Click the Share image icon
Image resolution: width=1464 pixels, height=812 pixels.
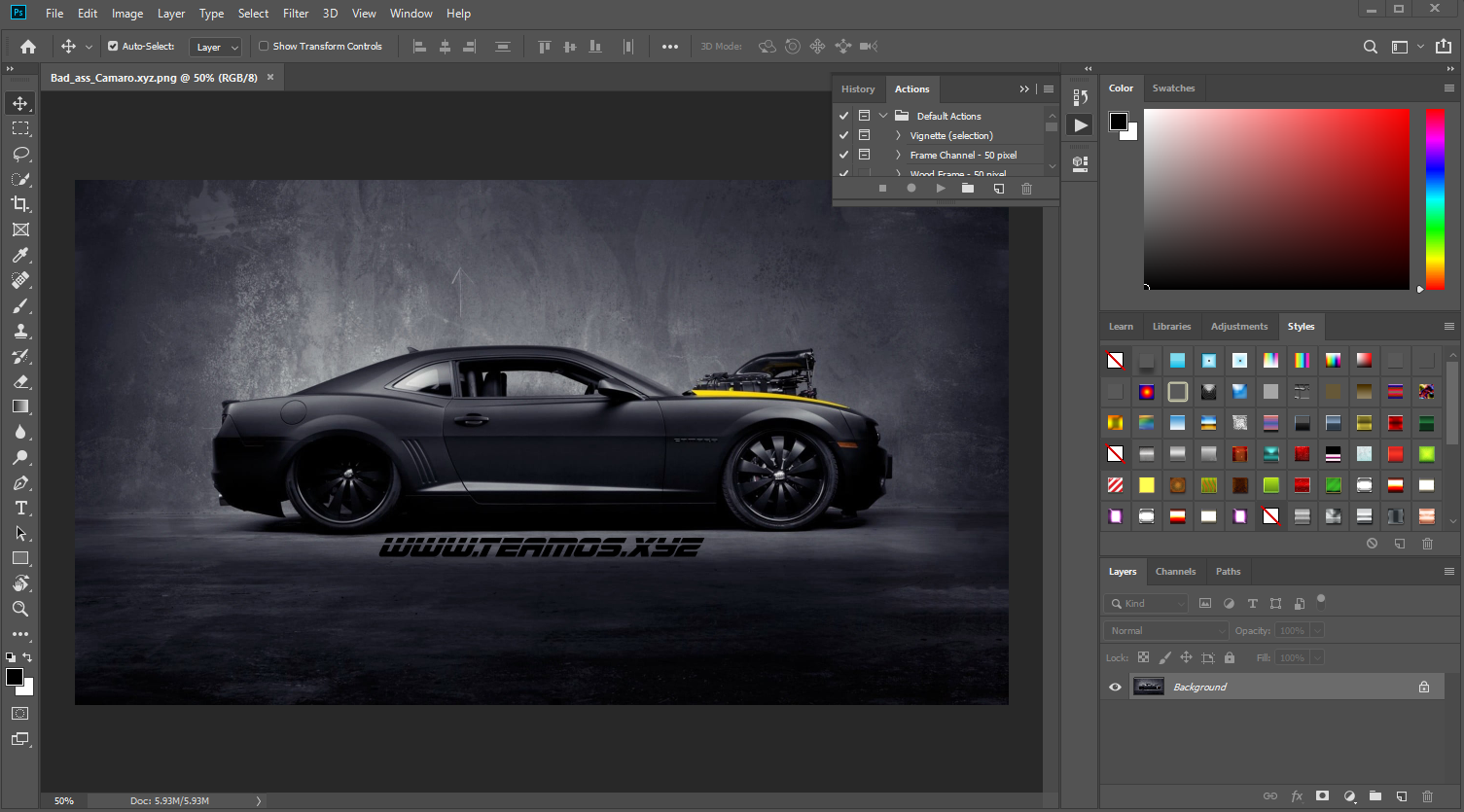coord(1444,46)
